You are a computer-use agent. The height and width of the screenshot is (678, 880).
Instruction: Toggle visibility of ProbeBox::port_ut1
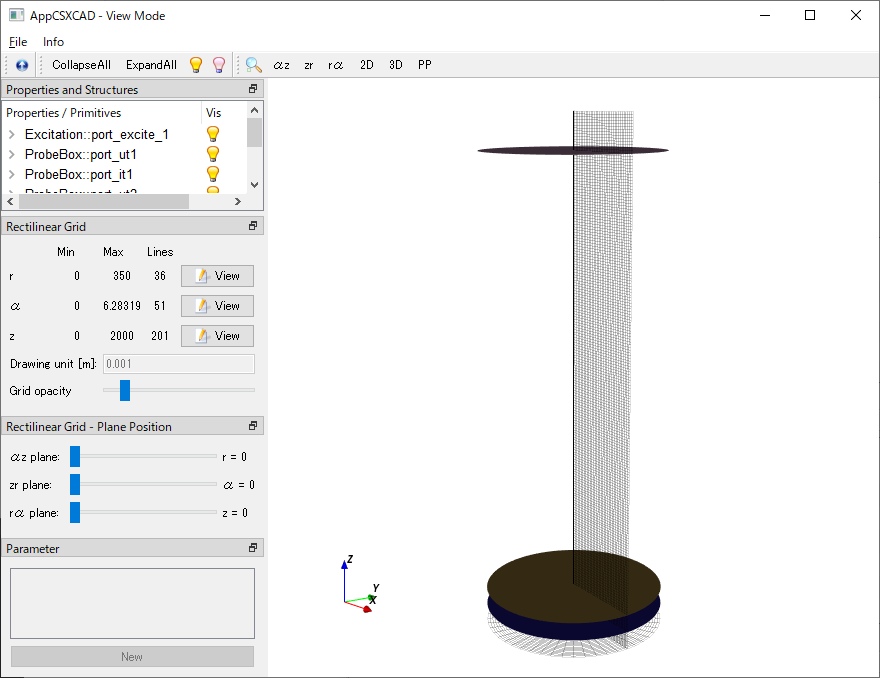pyautogui.click(x=213, y=154)
